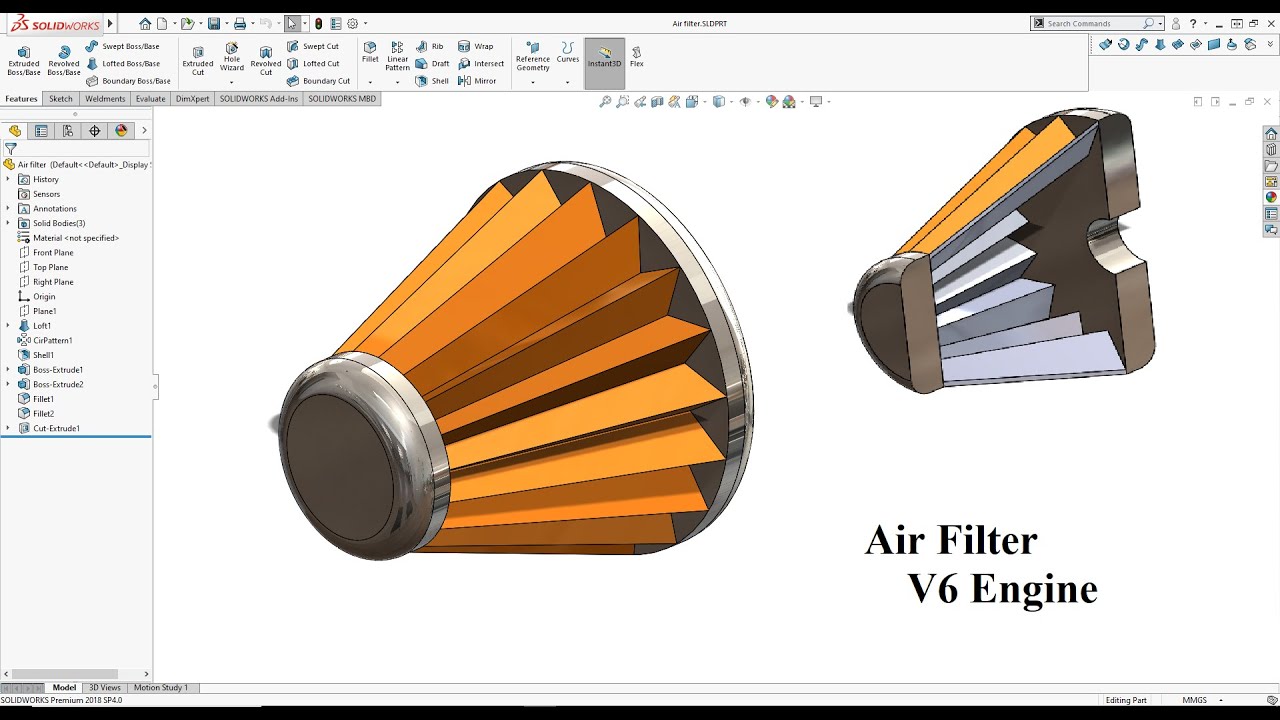Open the Flex feature tool
Screen dimensions: 1280x720
pos(636,56)
